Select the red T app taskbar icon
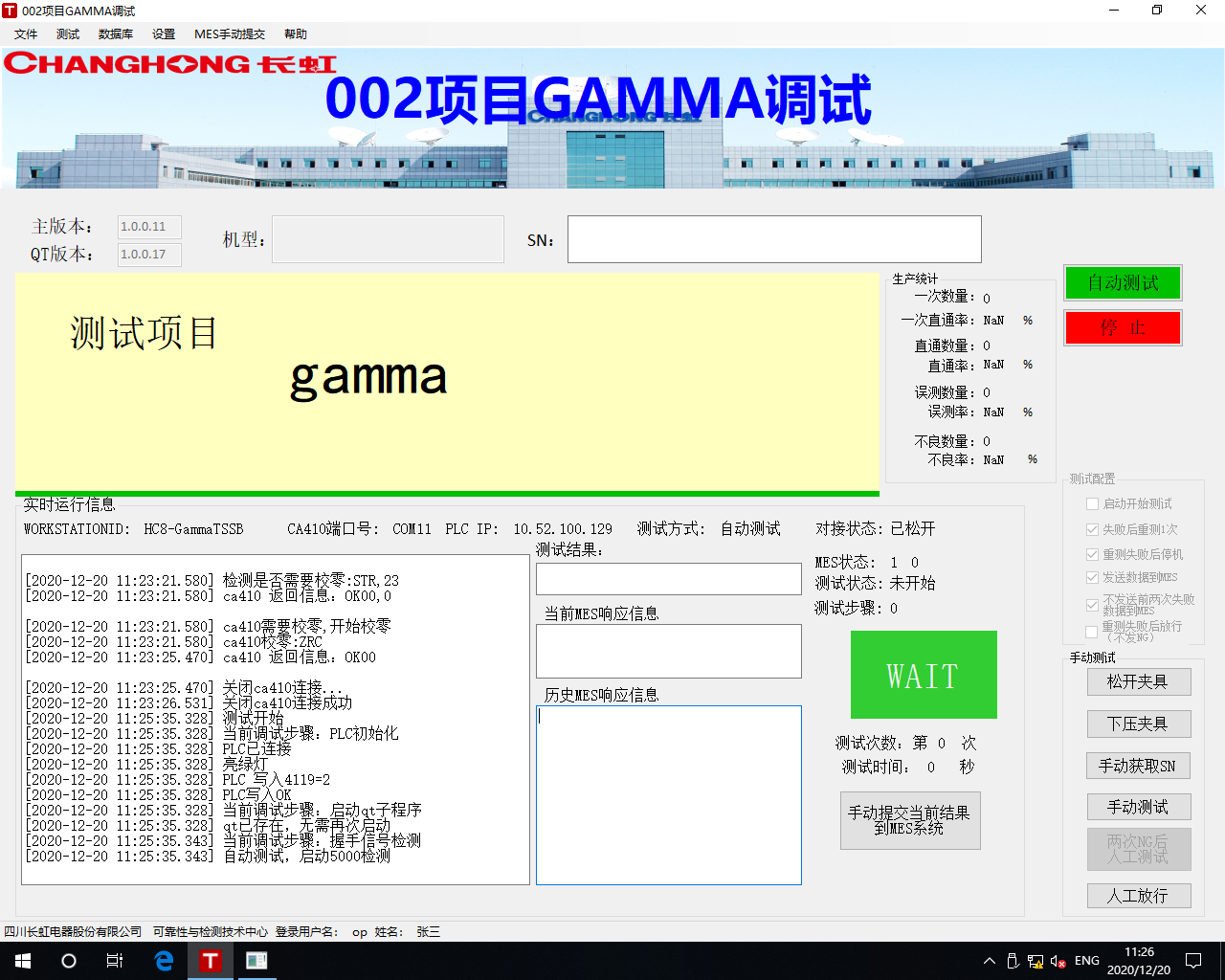1225x980 pixels. pos(211,961)
